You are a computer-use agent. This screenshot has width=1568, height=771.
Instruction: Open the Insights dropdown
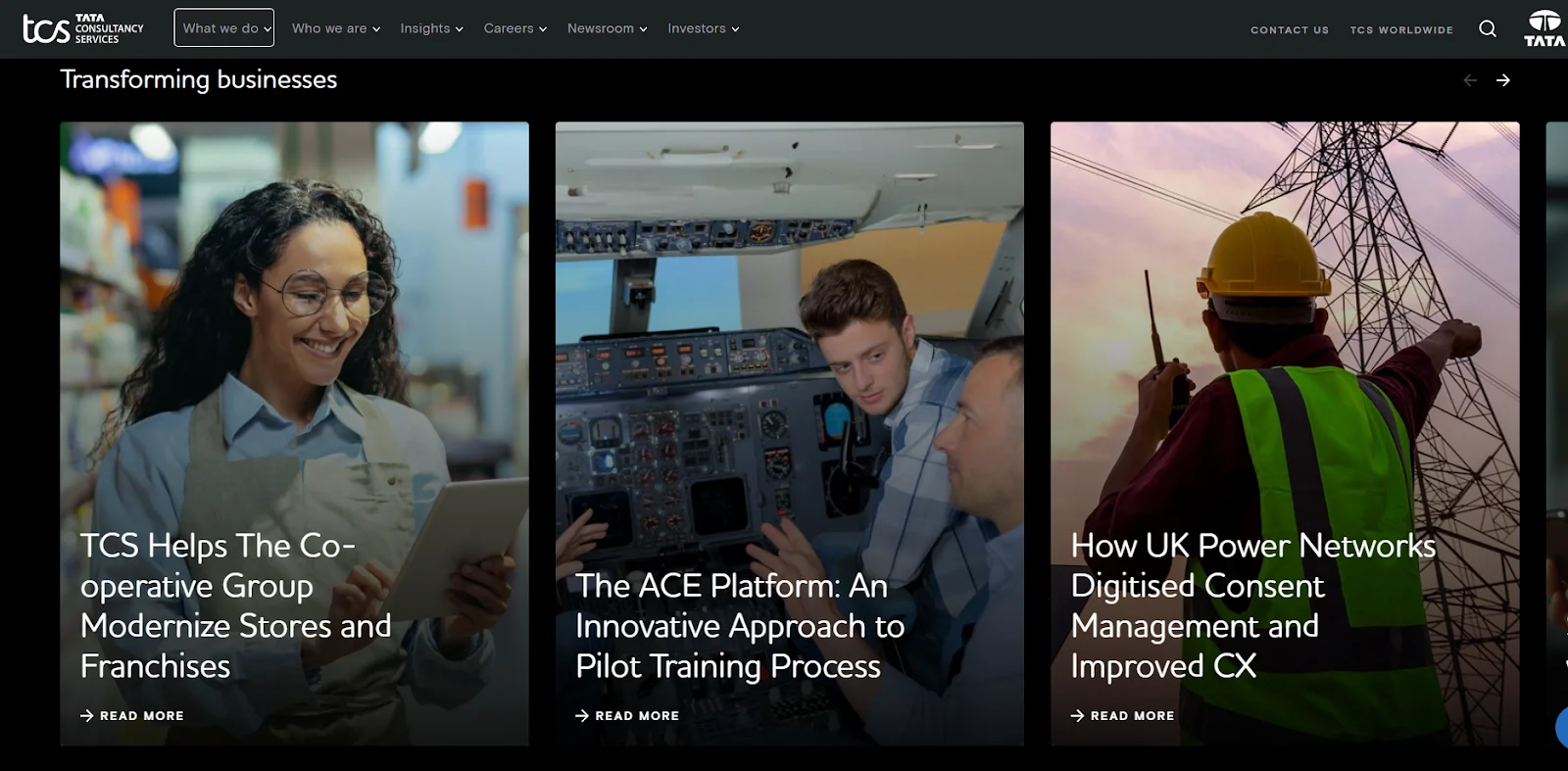[x=432, y=28]
